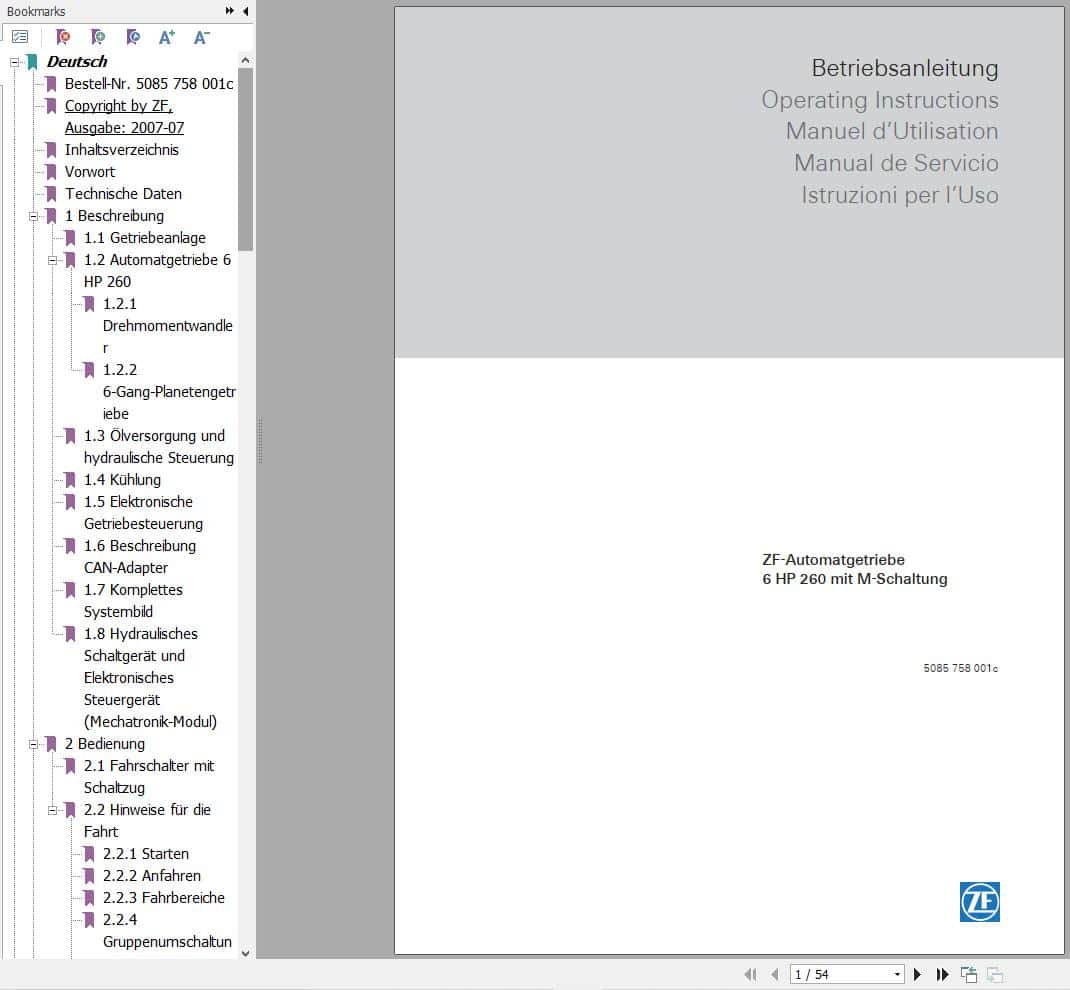Click the delete bookmark icon with red mark

(x=63, y=37)
